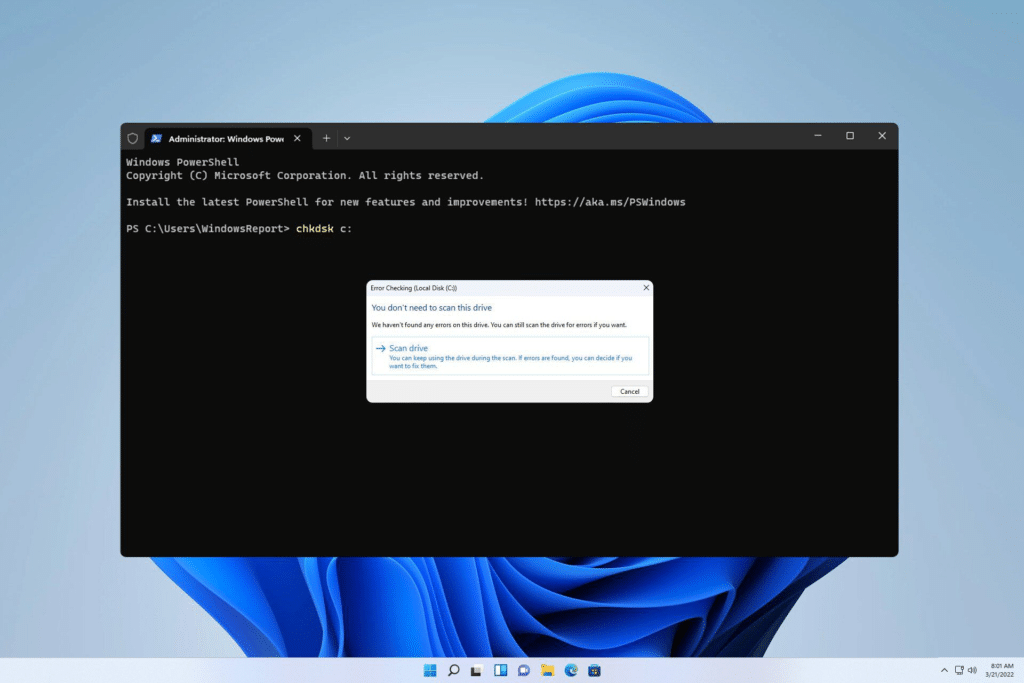Open Microsoft Store from taskbar
1024x683 pixels.
pyautogui.click(x=594, y=671)
